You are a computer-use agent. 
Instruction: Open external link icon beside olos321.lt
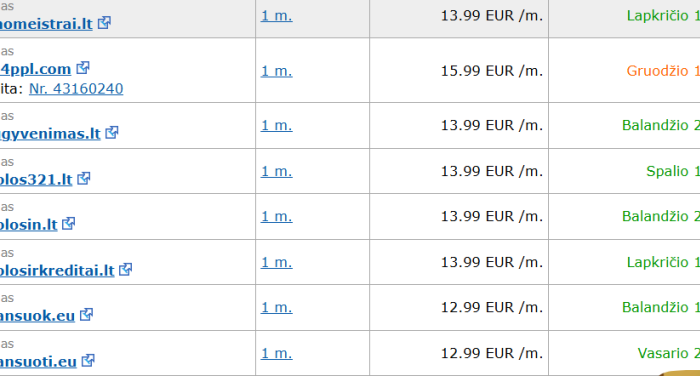(83, 179)
